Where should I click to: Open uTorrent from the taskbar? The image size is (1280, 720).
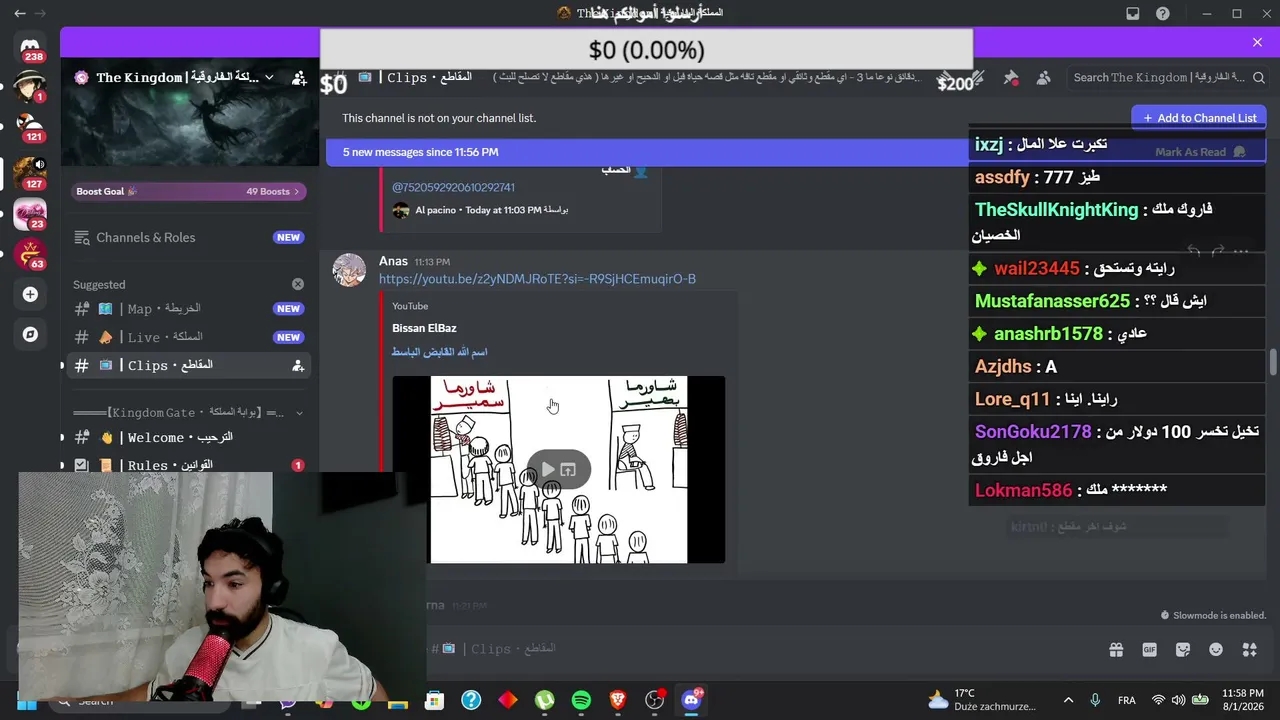(544, 700)
